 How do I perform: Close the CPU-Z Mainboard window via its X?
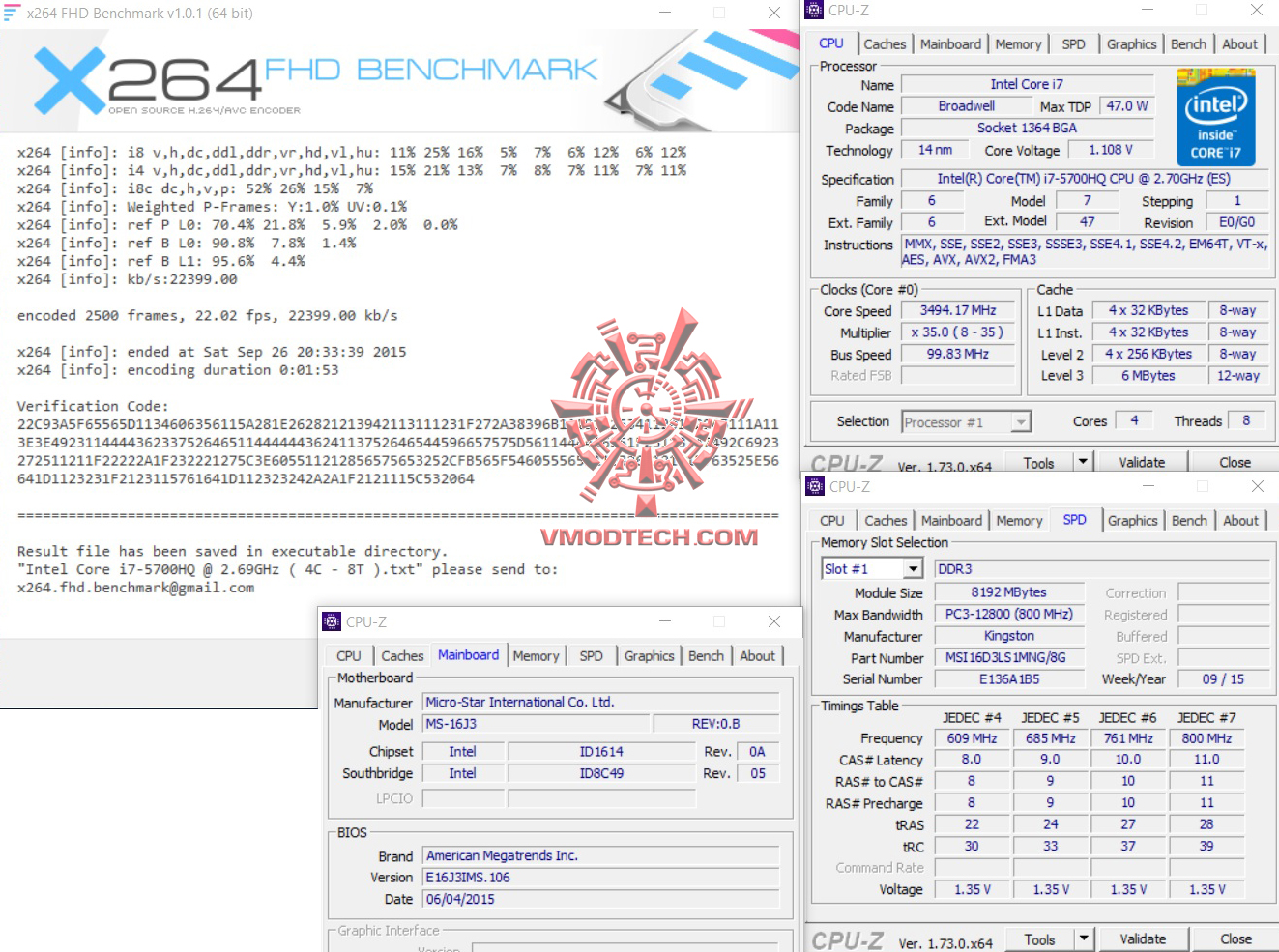coord(773,621)
